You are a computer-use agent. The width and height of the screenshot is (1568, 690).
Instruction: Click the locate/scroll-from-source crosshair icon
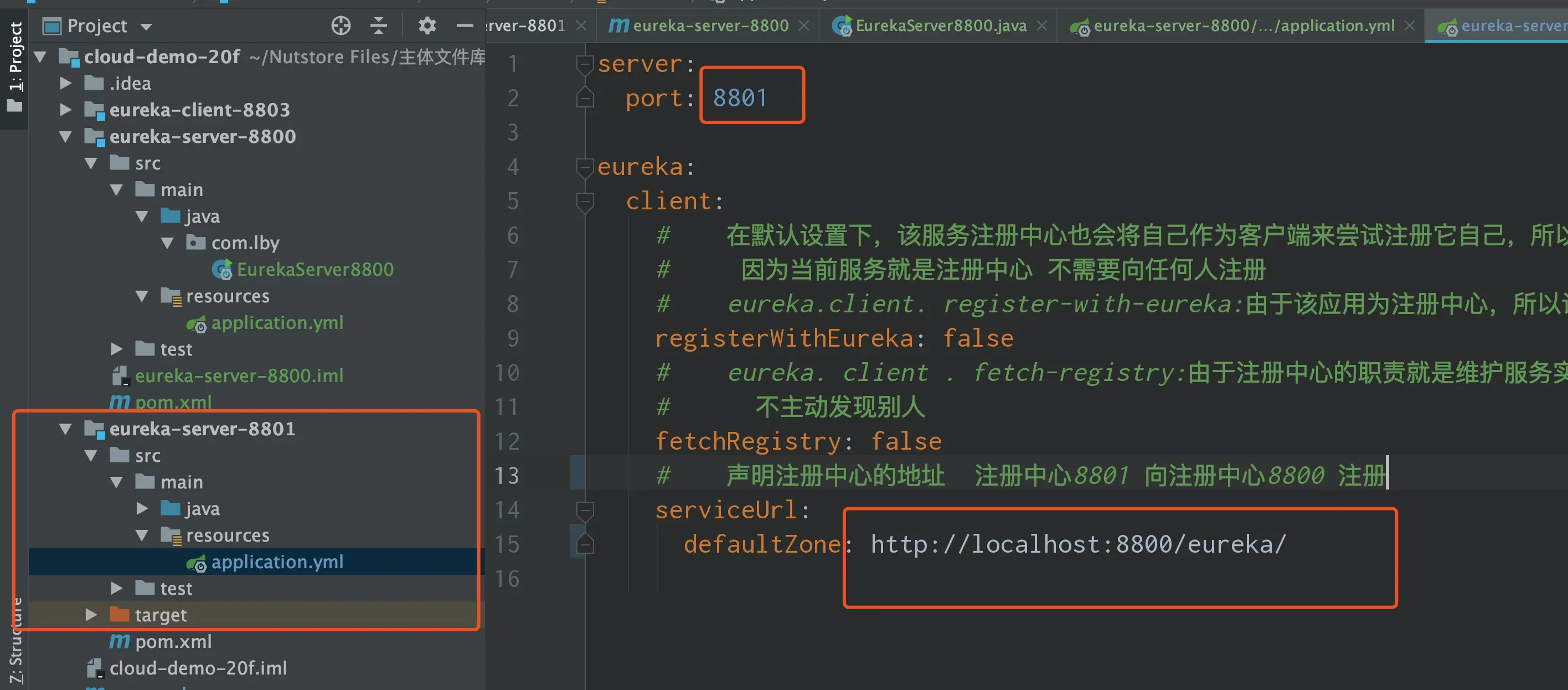coord(341,25)
